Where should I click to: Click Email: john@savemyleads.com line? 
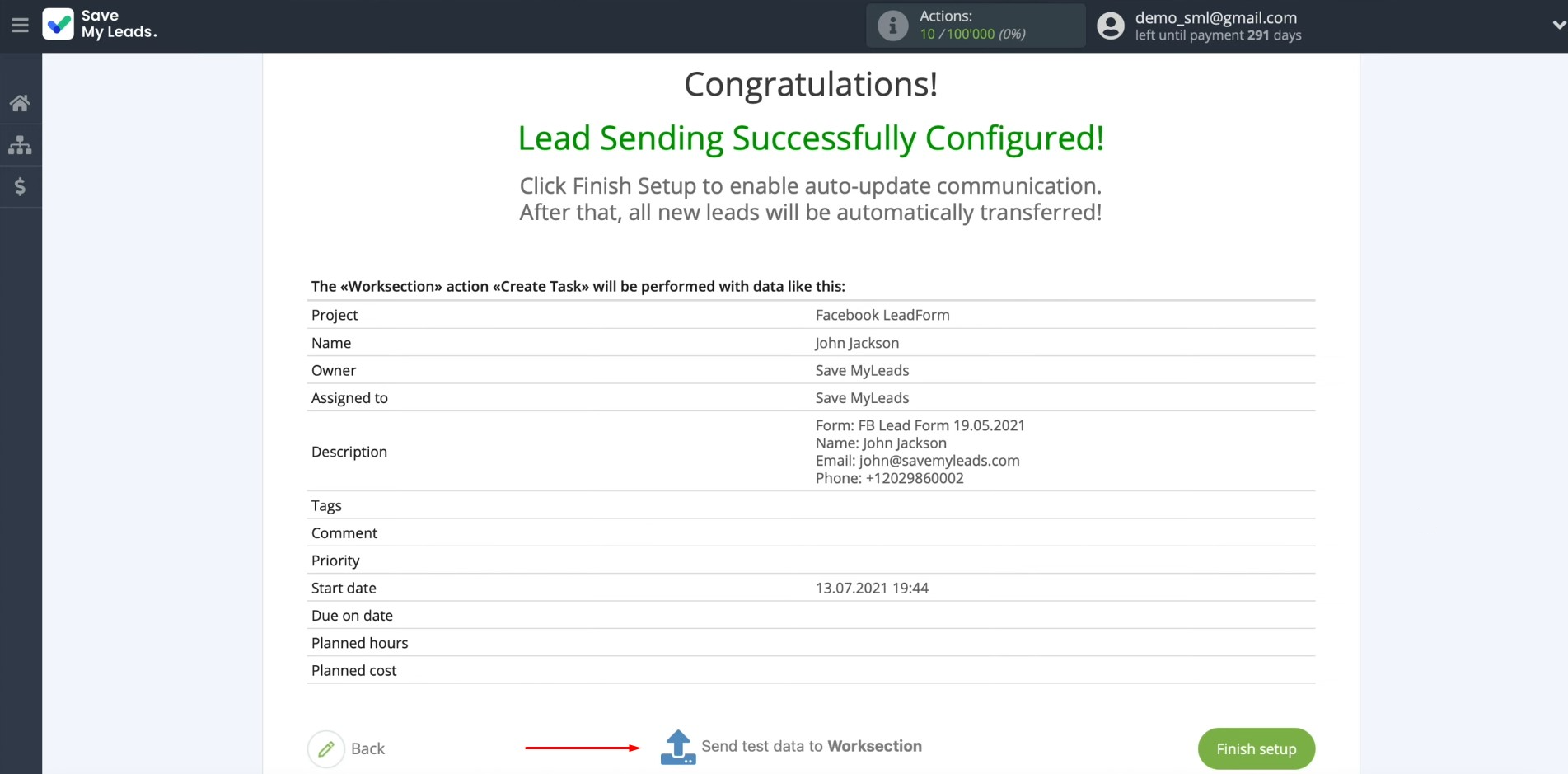point(917,461)
